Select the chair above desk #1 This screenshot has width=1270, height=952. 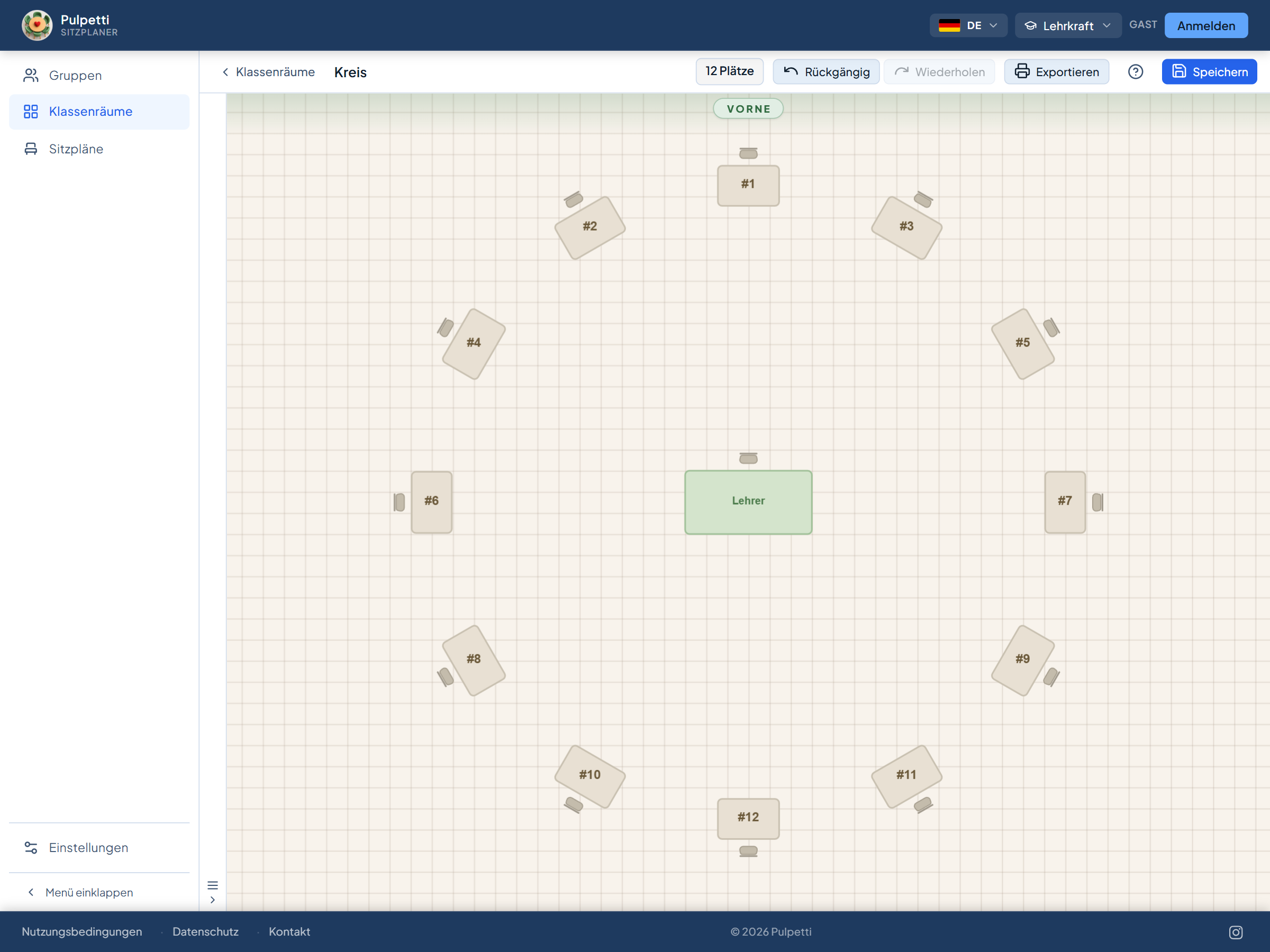(x=748, y=153)
